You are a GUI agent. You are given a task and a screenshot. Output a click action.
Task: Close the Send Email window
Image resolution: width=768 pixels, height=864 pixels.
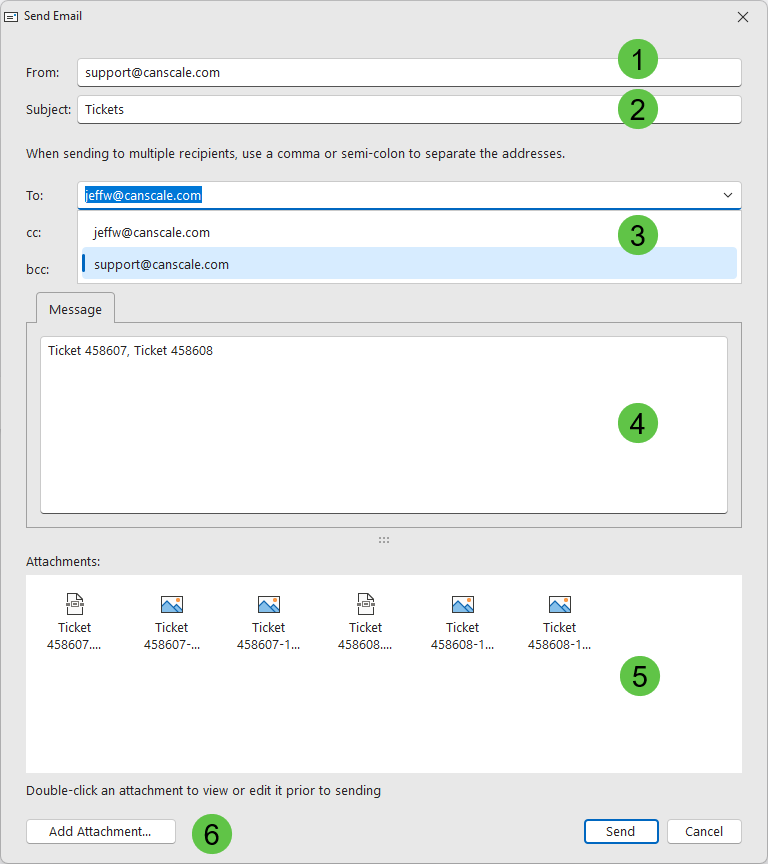pyautogui.click(x=742, y=17)
